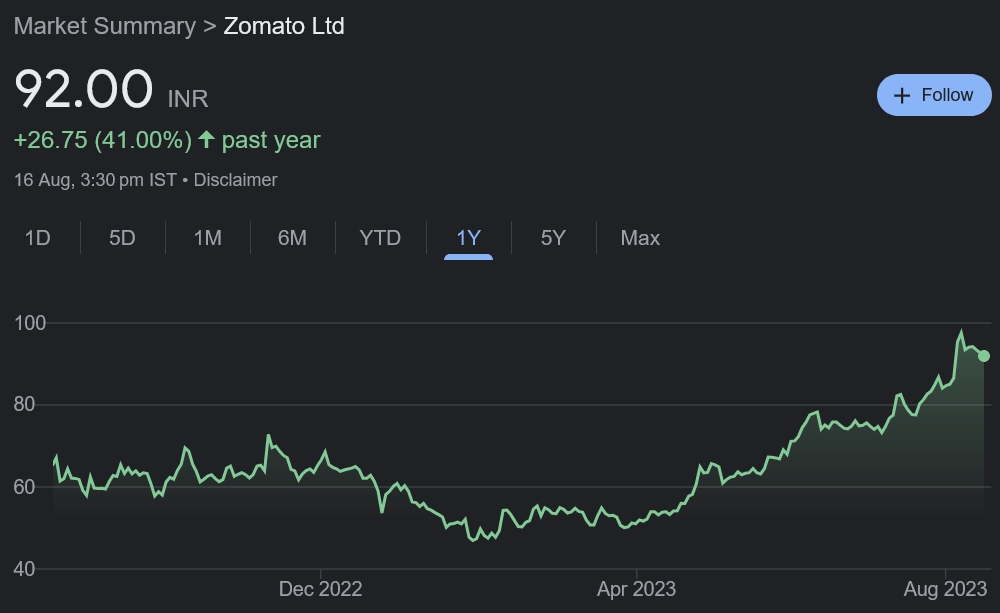Show the Max time range
The height and width of the screenshot is (613, 1000).
[640, 238]
